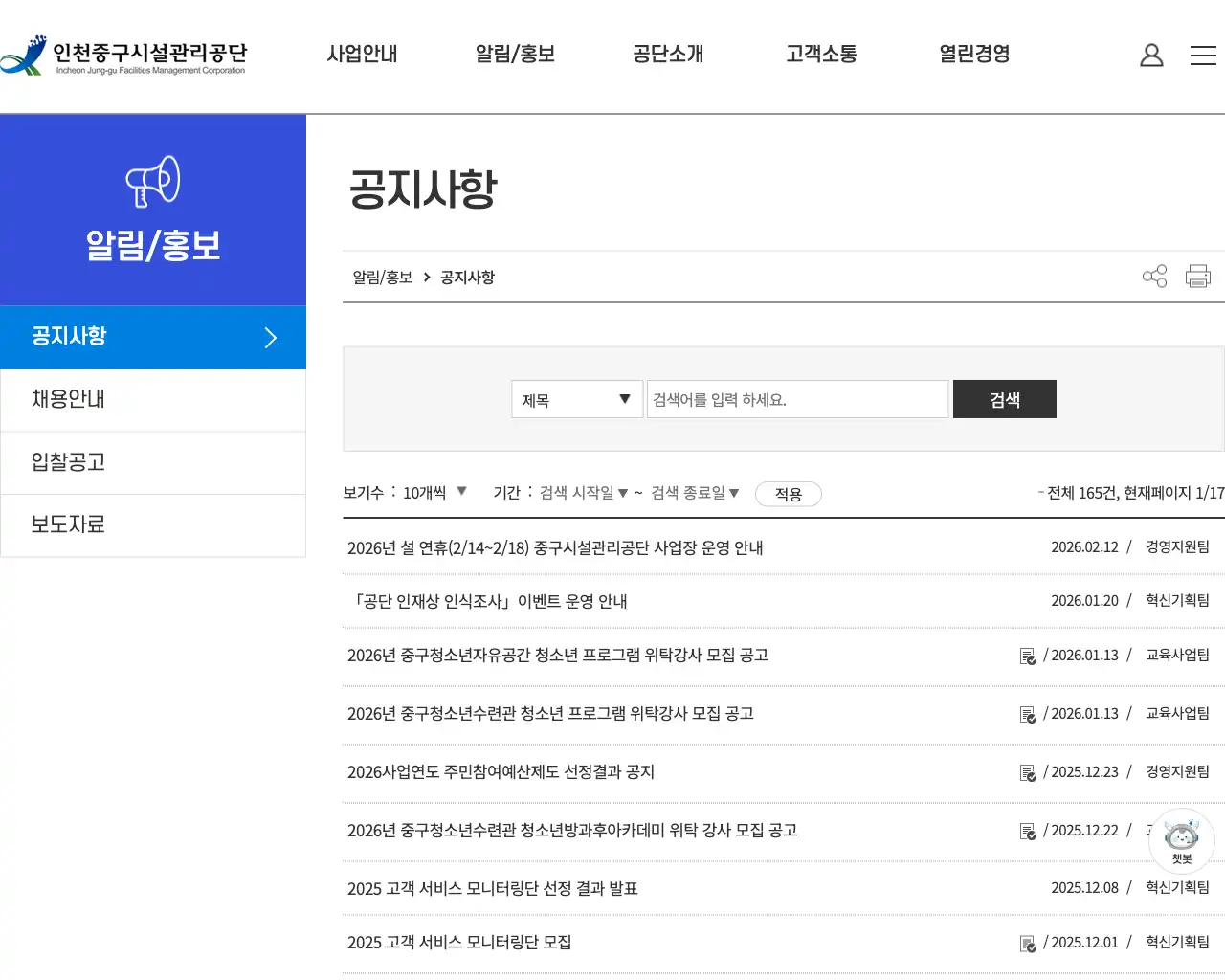Click the attachment icon on the 2025.12.23 notice
The width and height of the screenshot is (1225, 980).
(x=1028, y=772)
